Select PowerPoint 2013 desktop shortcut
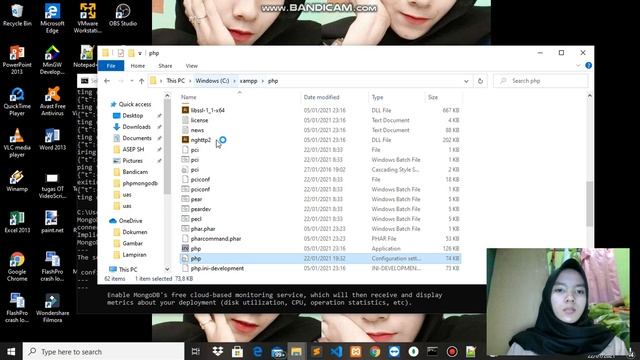The width and height of the screenshot is (640, 360). pos(17,60)
